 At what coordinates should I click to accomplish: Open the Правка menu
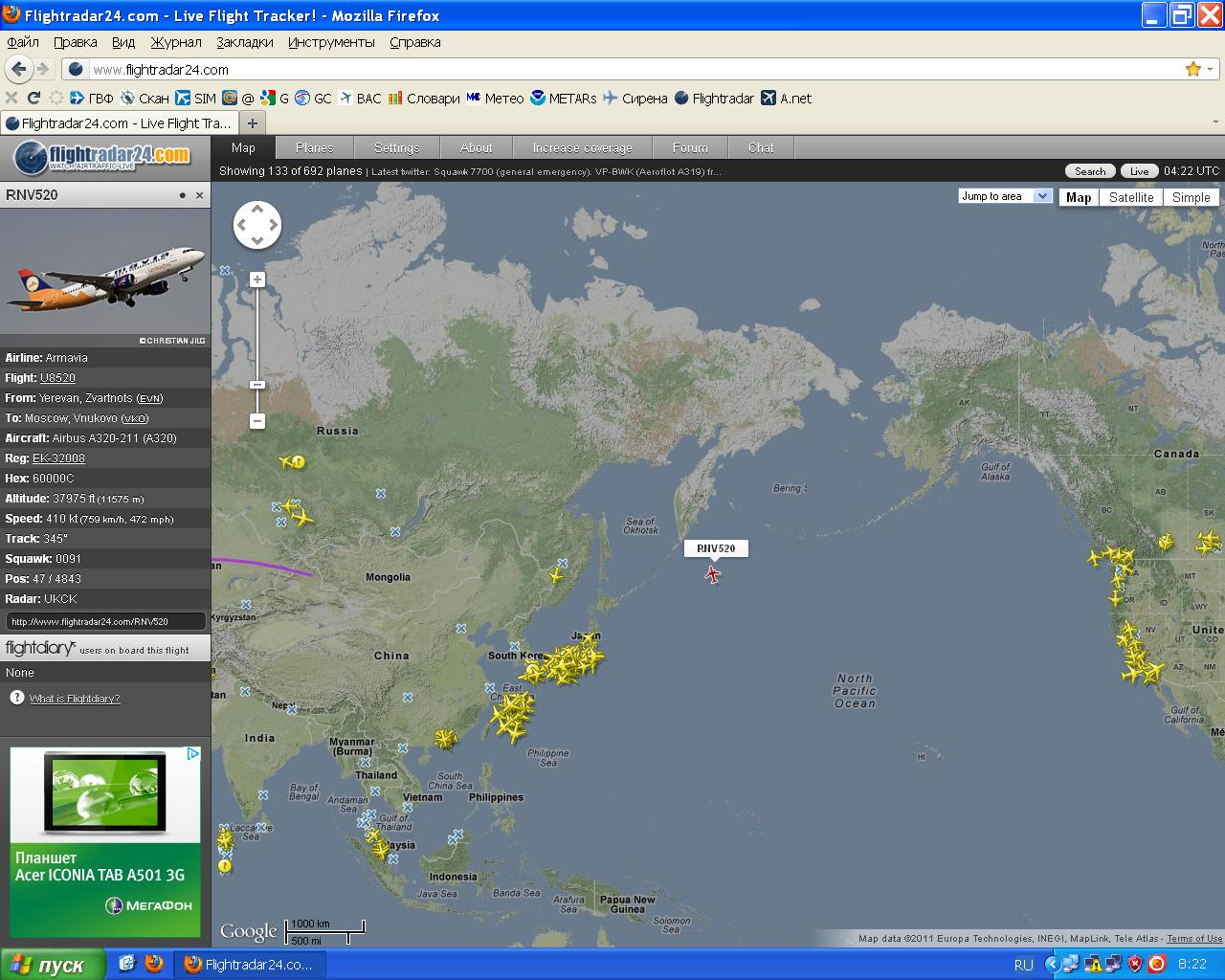76,42
